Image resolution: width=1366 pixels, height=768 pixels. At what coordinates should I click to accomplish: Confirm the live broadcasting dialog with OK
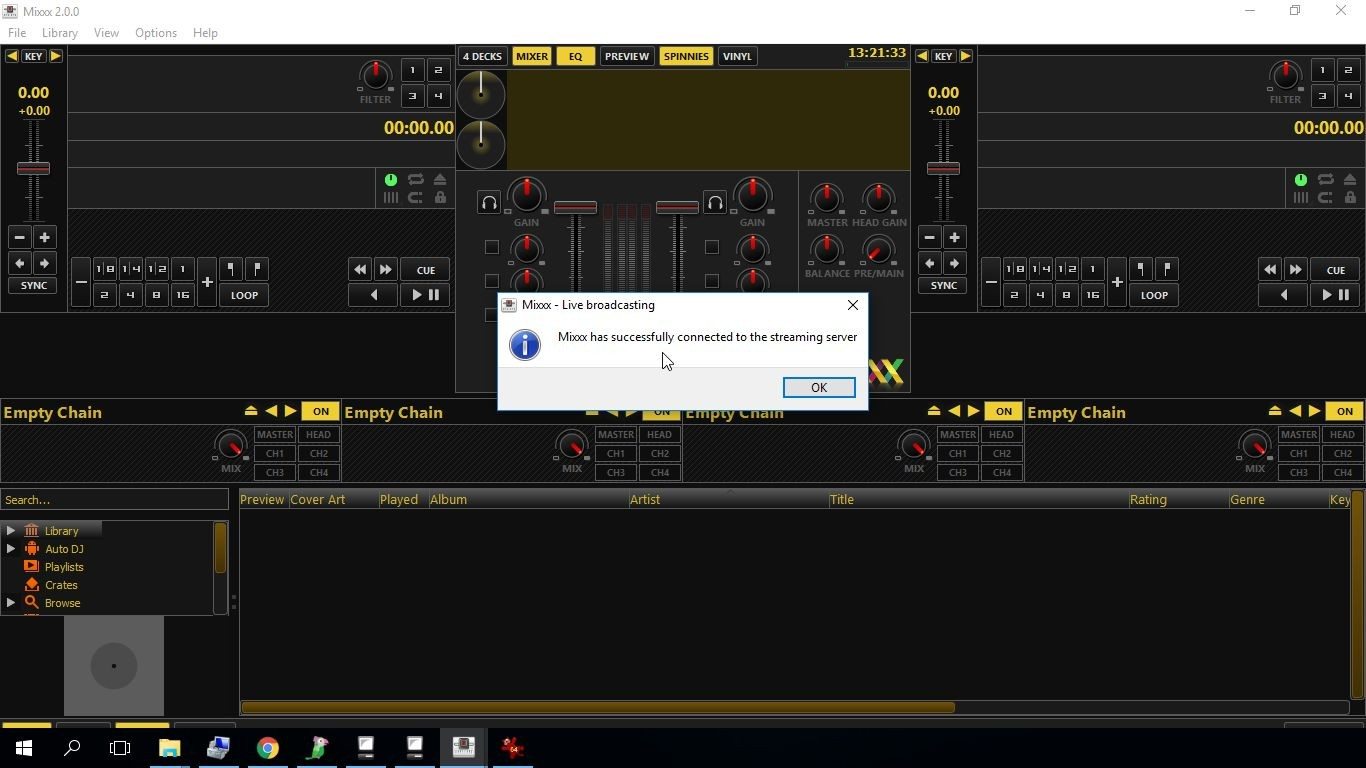818,388
